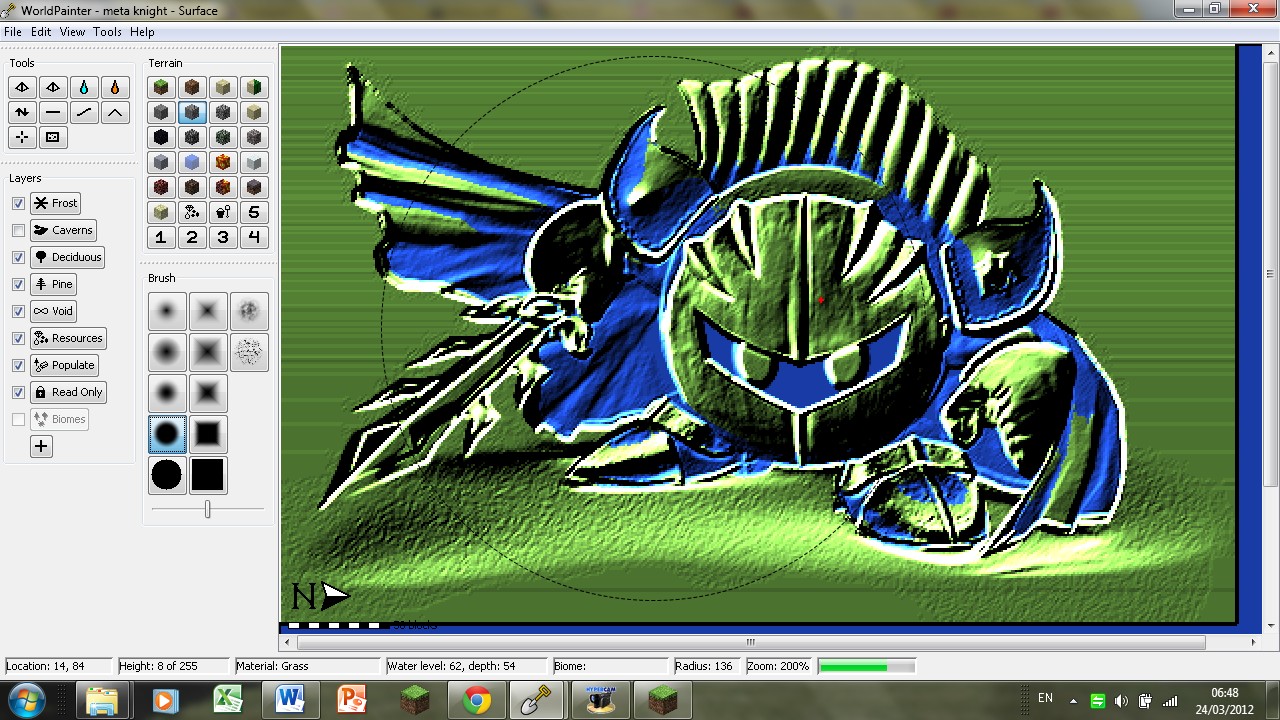Uncheck the Frost layer checkbox
Image resolution: width=1280 pixels, height=720 pixels.
(18, 203)
